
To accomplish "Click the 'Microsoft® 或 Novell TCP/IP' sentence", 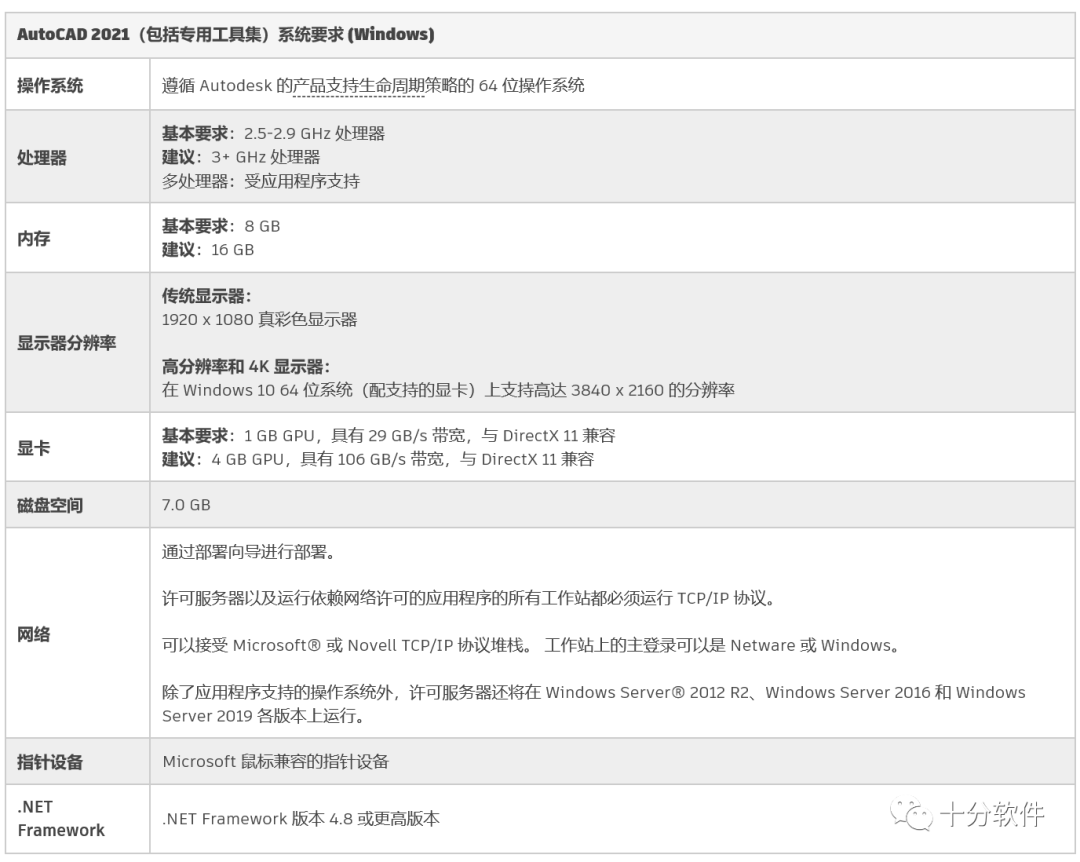I will (531, 646).
